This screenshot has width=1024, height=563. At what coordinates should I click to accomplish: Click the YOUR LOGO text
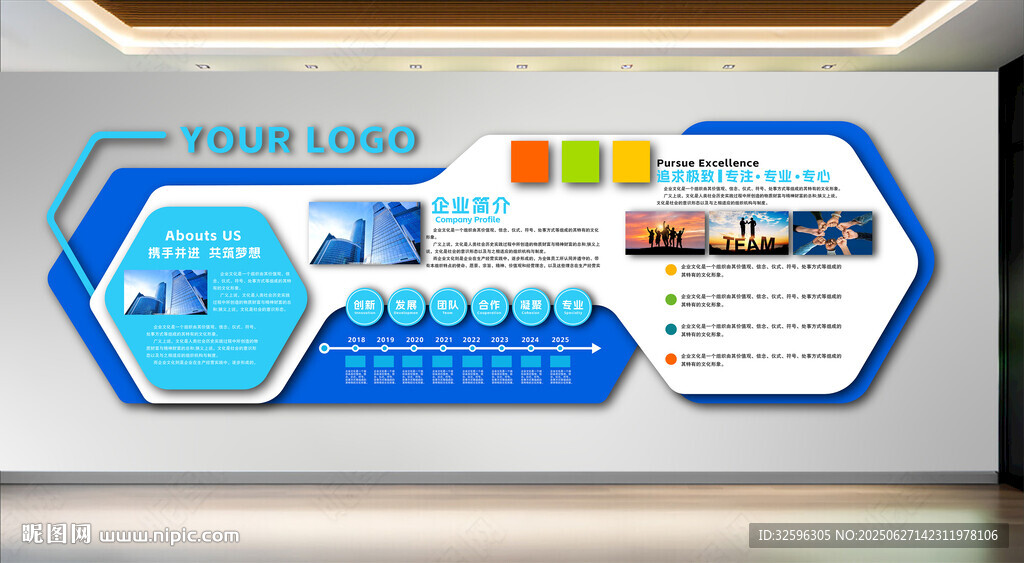[x=298, y=140]
